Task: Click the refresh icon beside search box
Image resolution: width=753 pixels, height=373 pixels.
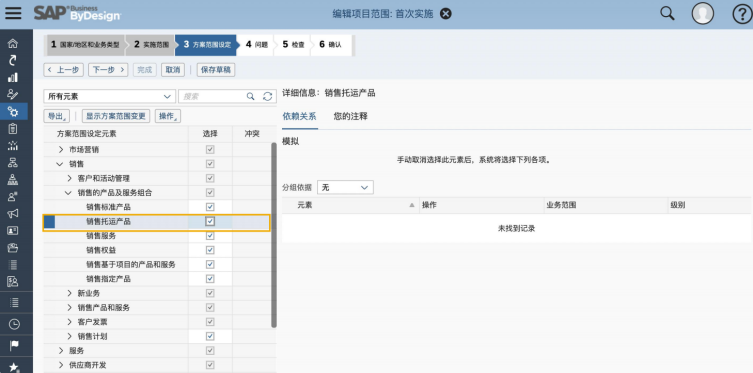Action: click(x=267, y=96)
